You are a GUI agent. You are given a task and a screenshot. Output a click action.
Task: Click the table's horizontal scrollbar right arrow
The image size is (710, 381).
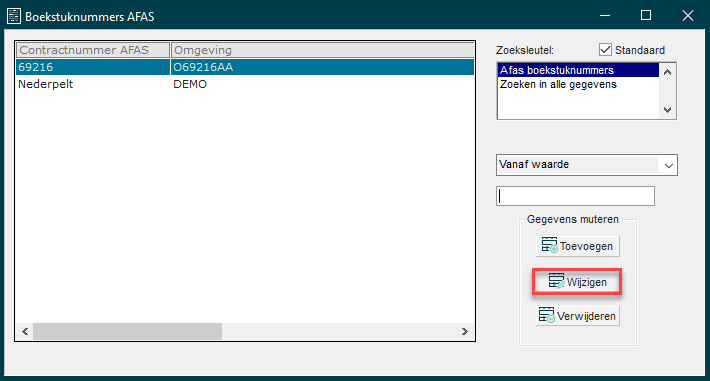(x=465, y=332)
